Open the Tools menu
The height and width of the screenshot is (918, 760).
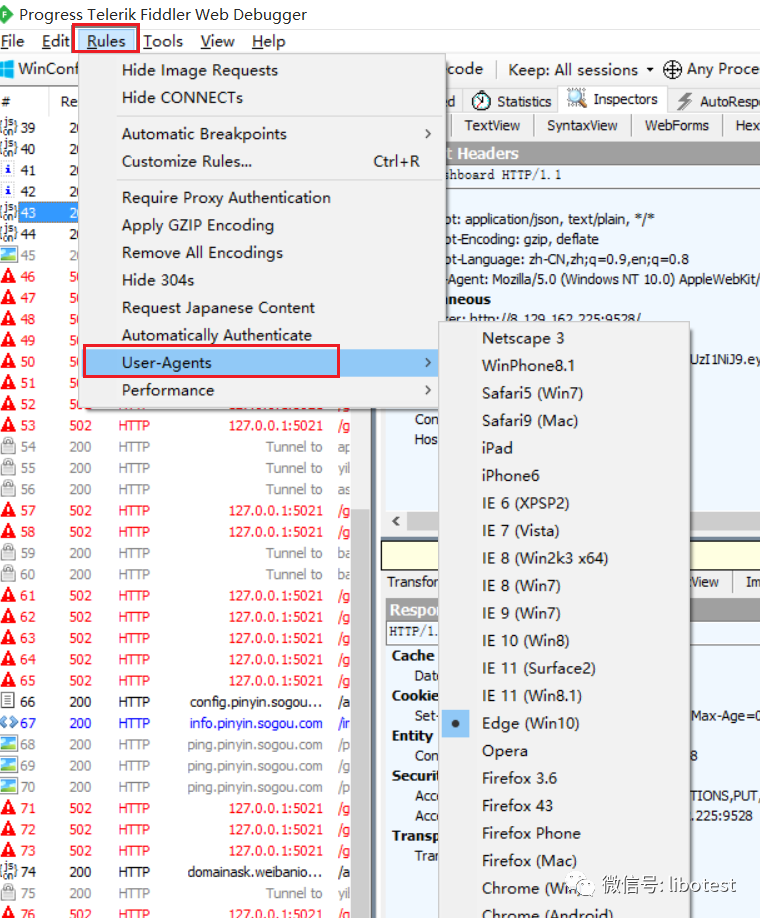coord(163,42)
